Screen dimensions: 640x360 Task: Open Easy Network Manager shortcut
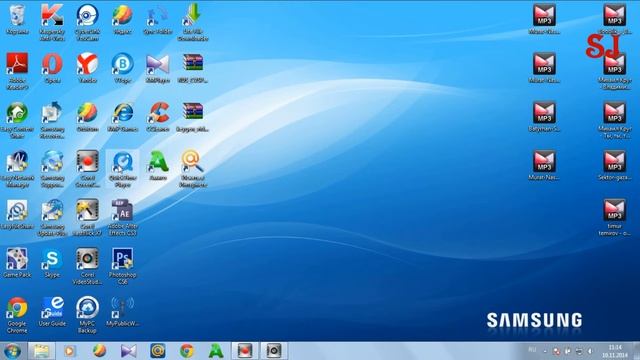pyautogui.click(x=17, y=169)
